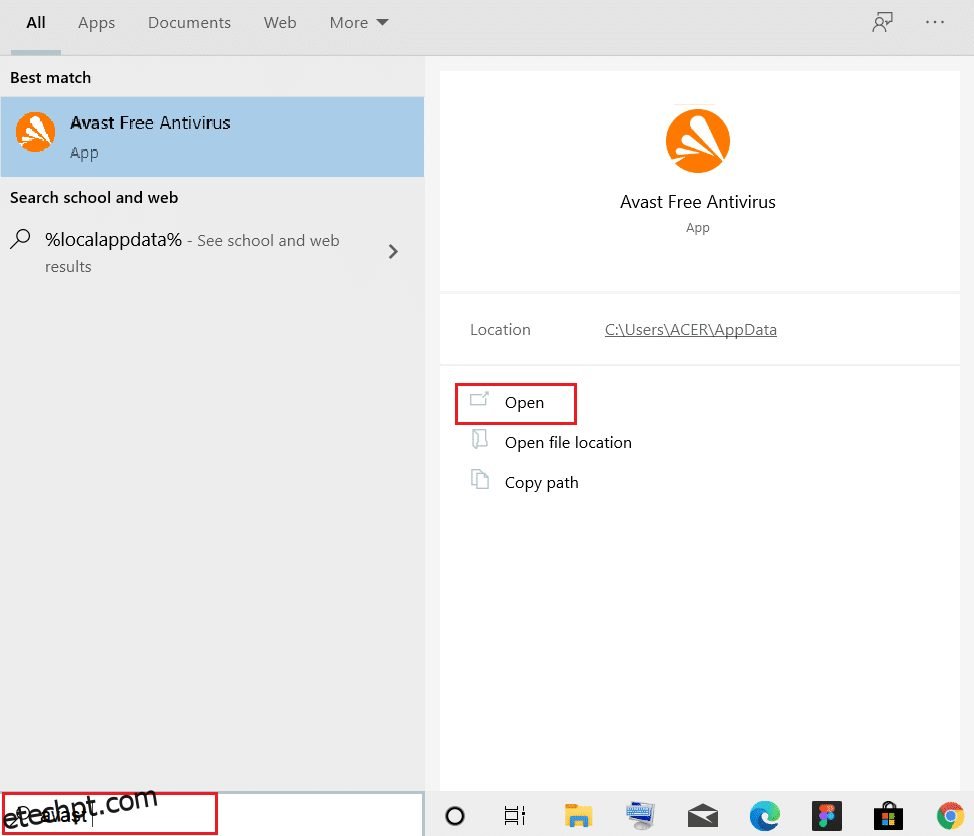Open the three-dot options menu

tap(934, 22)
